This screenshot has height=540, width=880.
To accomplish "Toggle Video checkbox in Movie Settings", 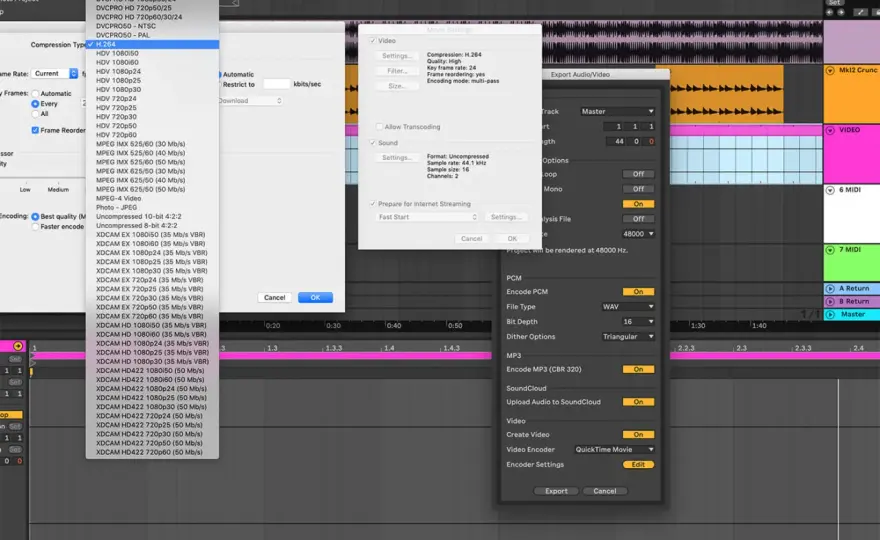I will (x=373, y=41).
